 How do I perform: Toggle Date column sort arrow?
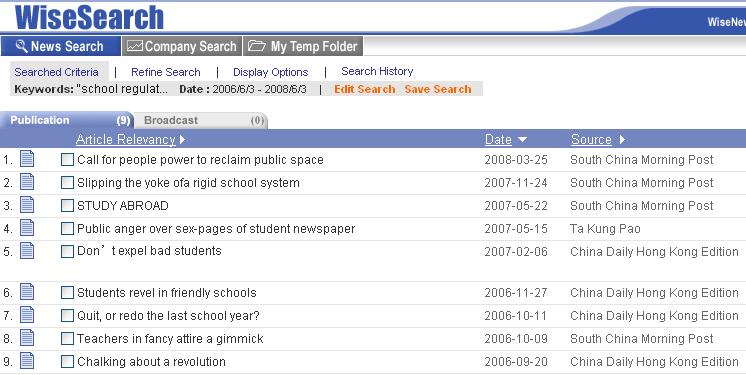tap(522, 139)
